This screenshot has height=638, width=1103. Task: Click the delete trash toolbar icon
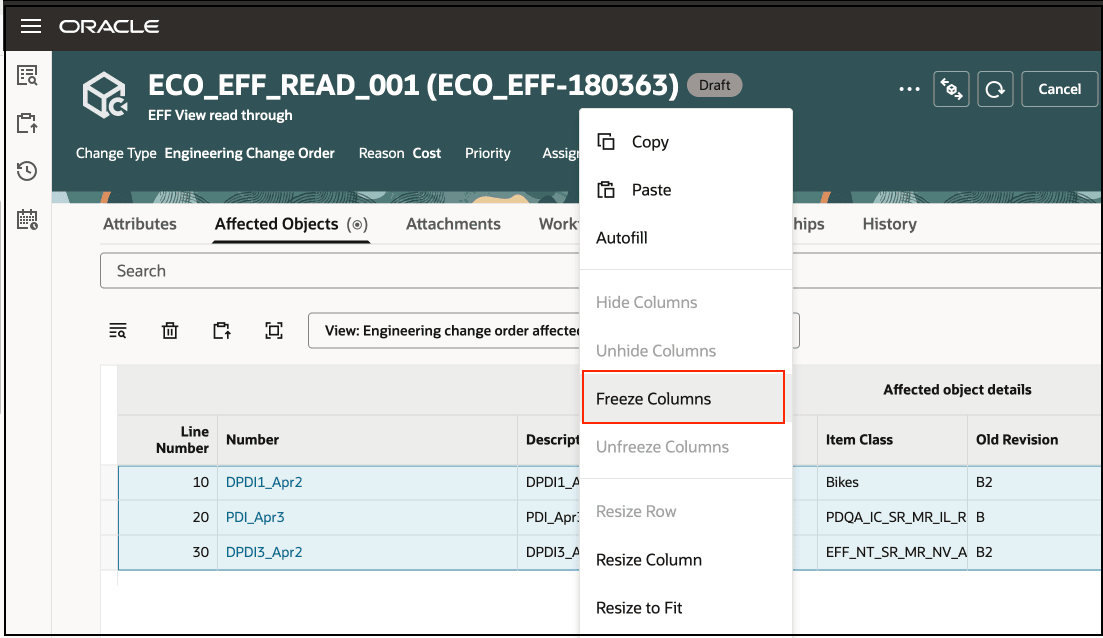click(170, 331)
